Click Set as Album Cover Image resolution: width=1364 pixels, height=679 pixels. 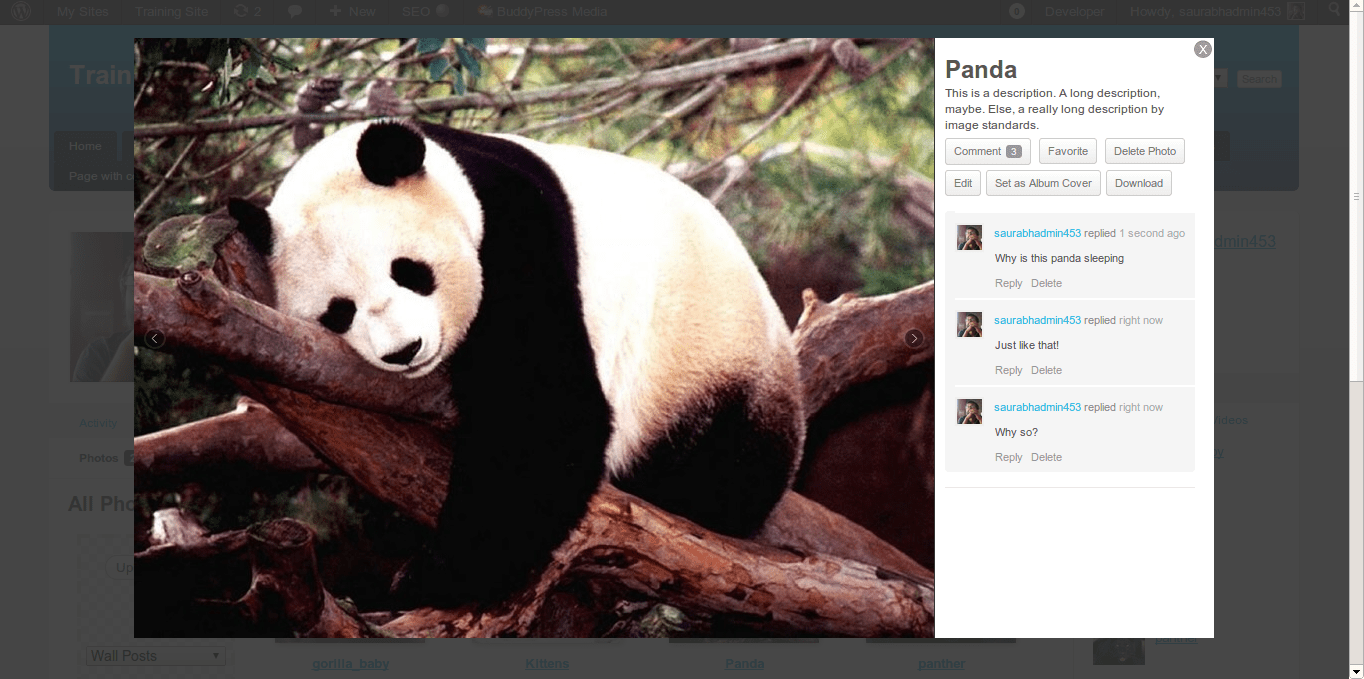[1043, 183]
